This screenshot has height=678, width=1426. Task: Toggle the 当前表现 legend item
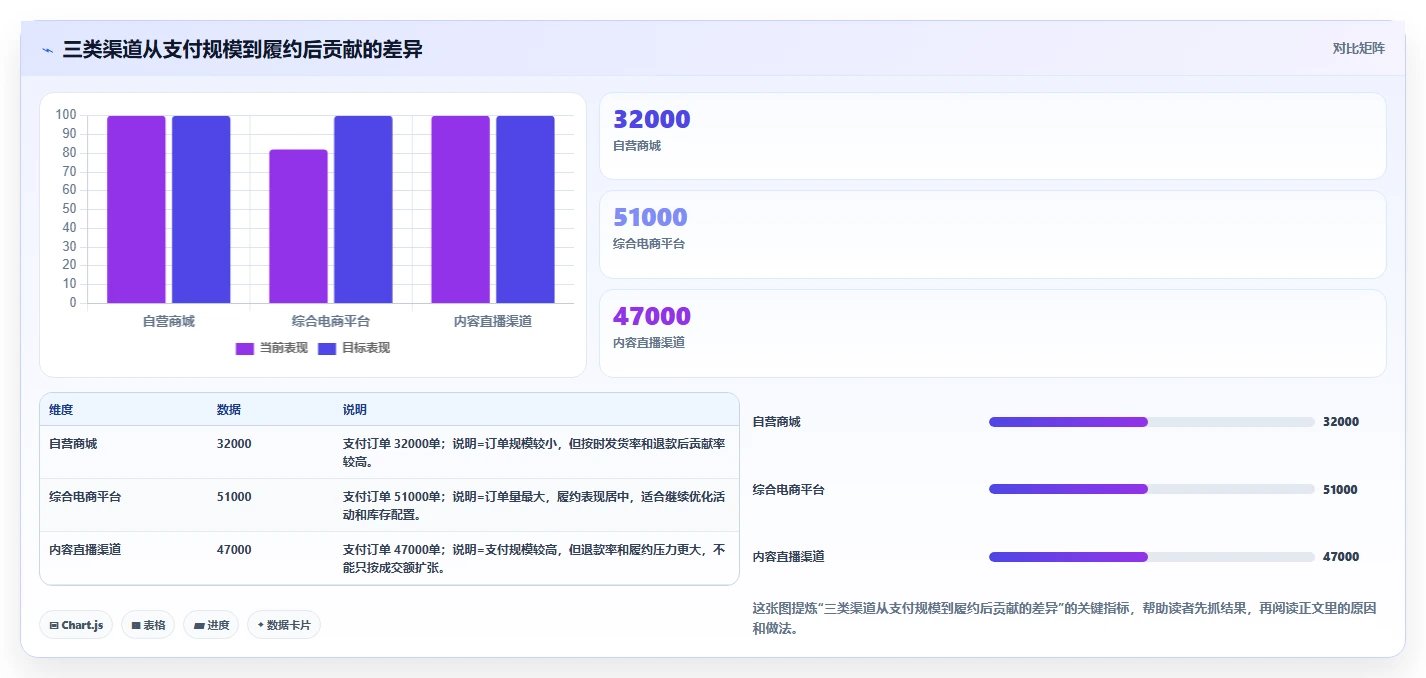coord(272,348)
